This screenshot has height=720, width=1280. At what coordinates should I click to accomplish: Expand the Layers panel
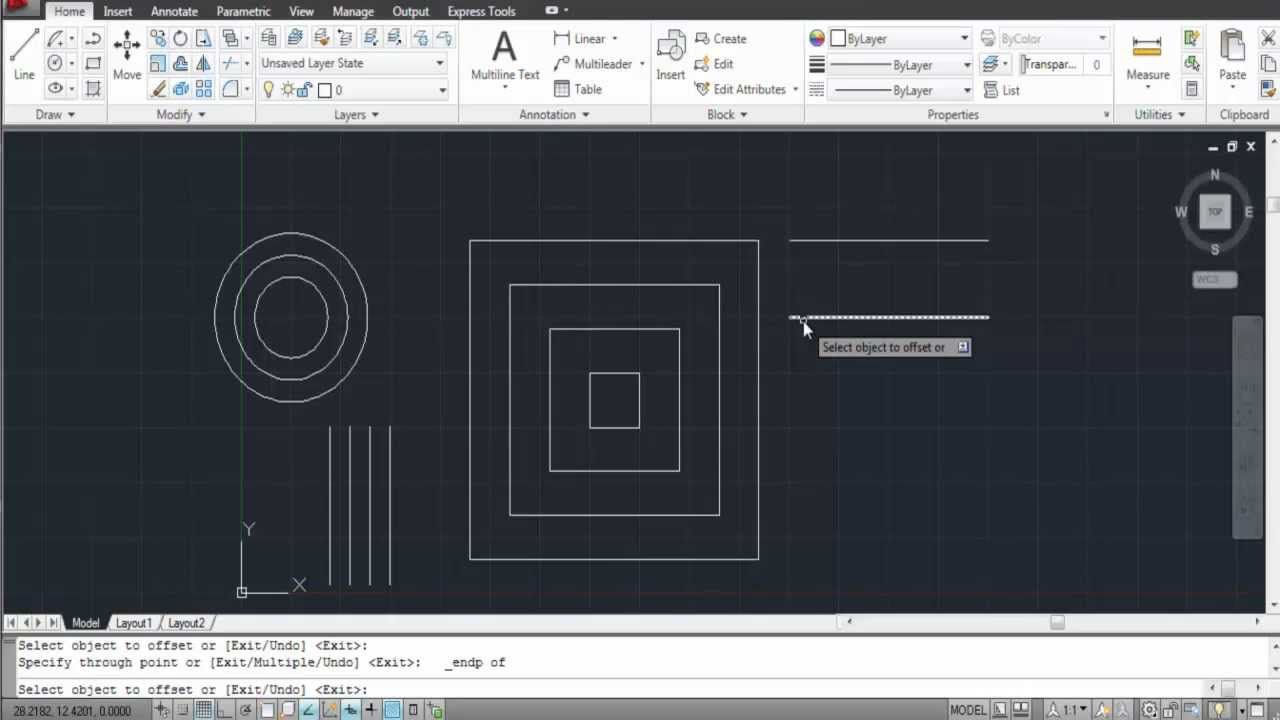point(356,114)
